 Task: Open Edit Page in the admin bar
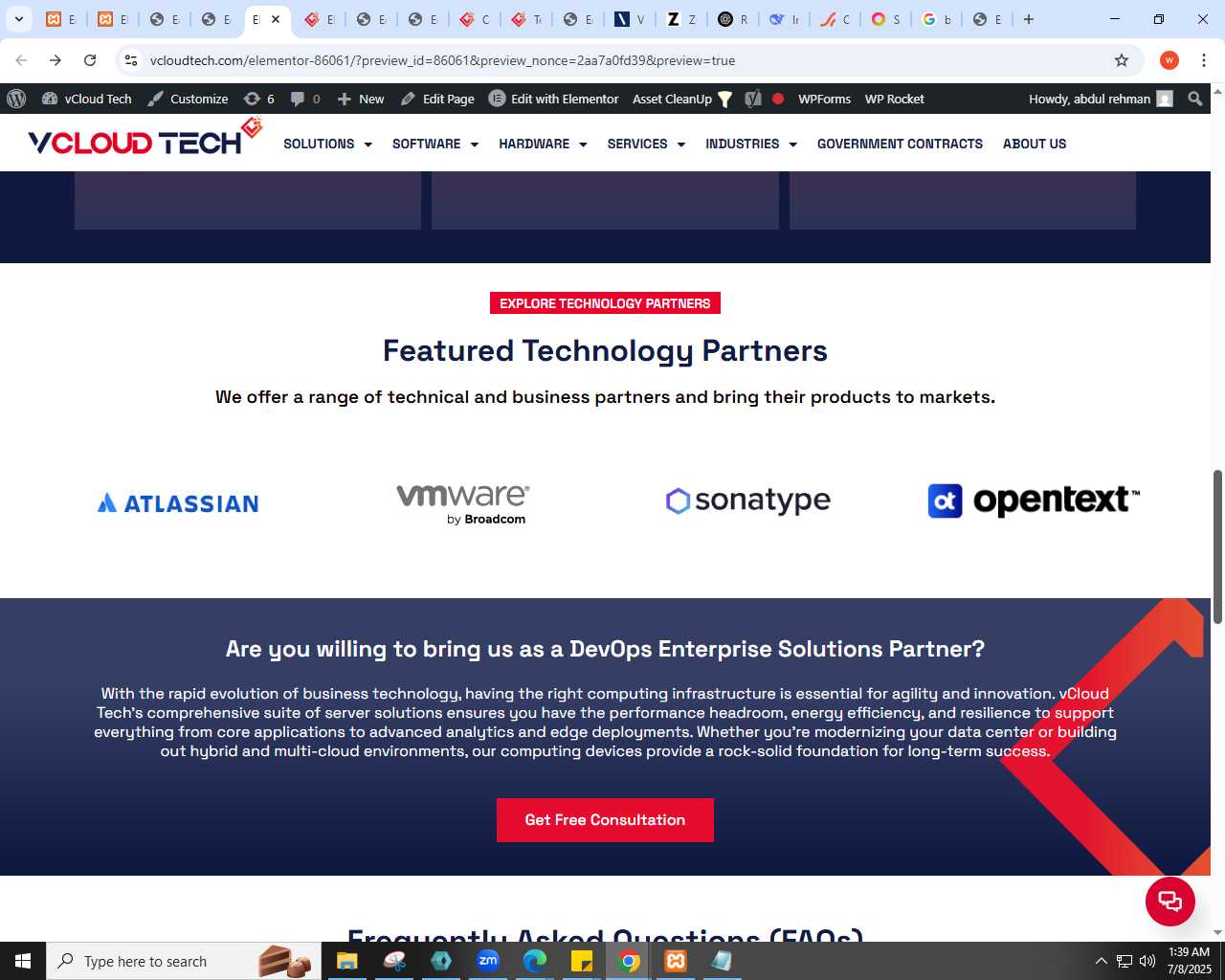click(x=437, y=99)
